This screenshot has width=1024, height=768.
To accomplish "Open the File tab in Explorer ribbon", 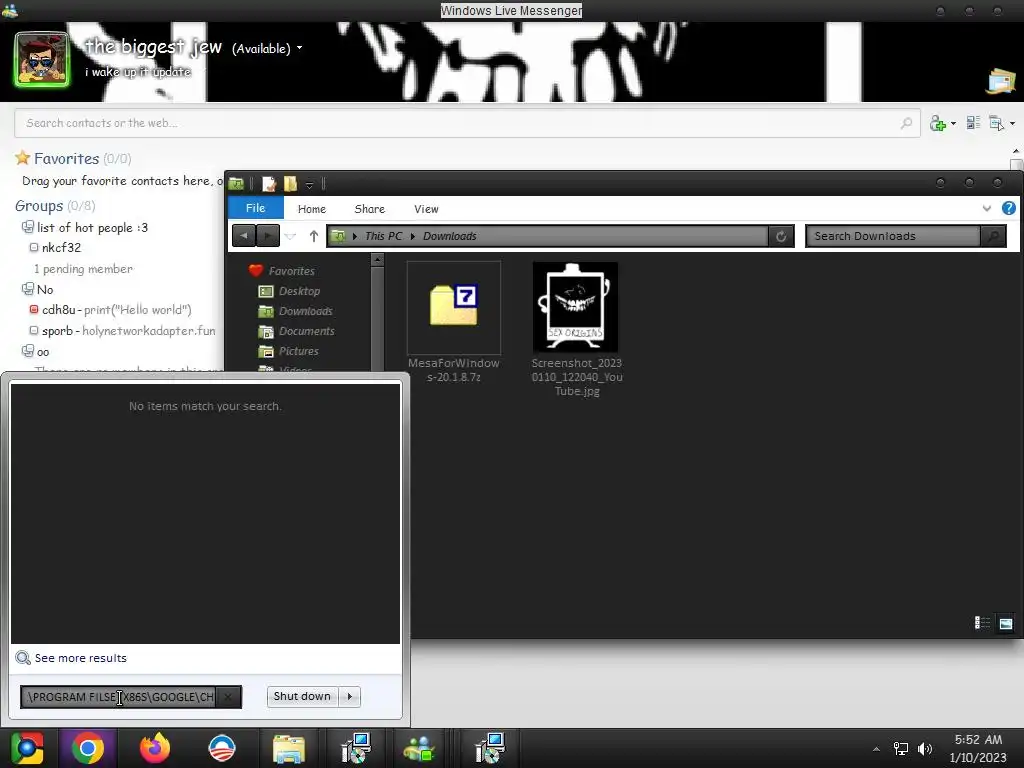I will click(x=255, y=208).
